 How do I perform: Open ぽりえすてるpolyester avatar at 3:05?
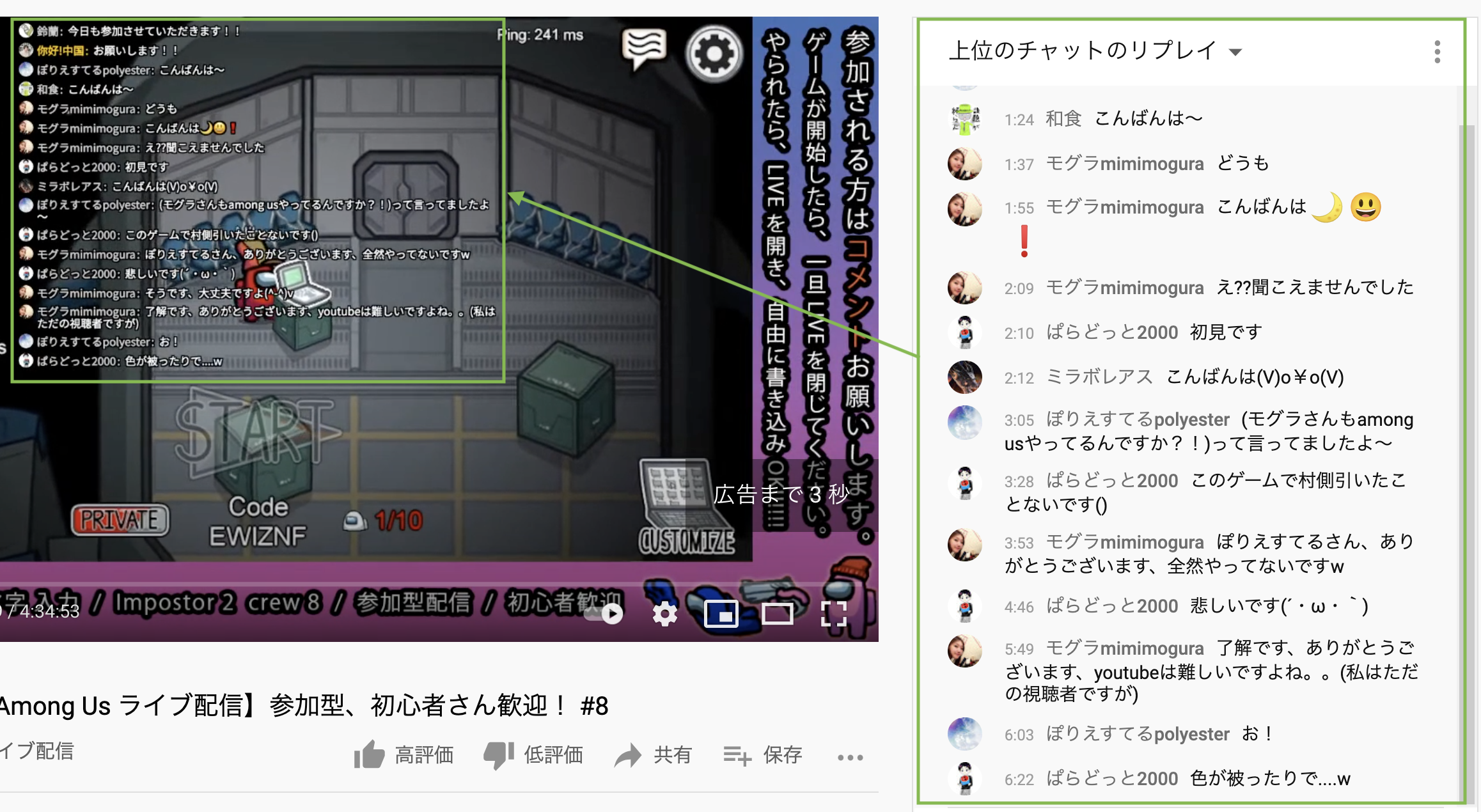coord(965,423)
